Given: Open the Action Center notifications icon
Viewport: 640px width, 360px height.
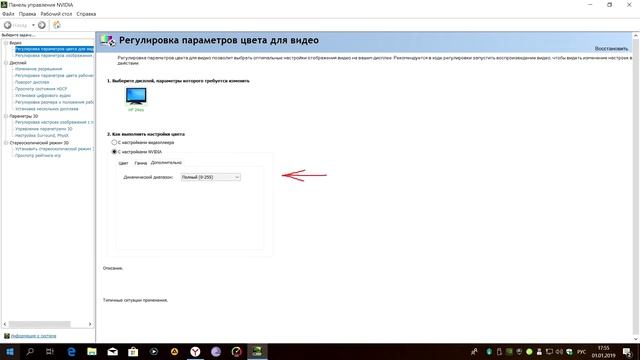Looking at the screenshot, I should [627, 351].
